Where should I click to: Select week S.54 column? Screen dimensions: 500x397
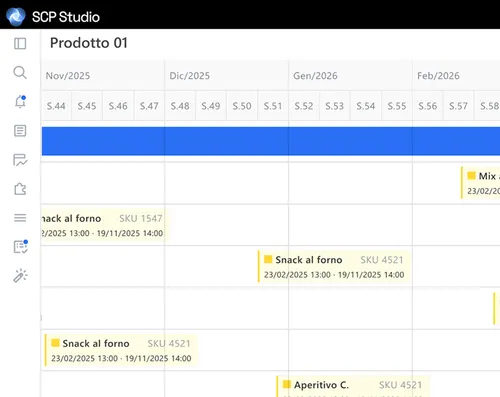[x=366, y=106]
